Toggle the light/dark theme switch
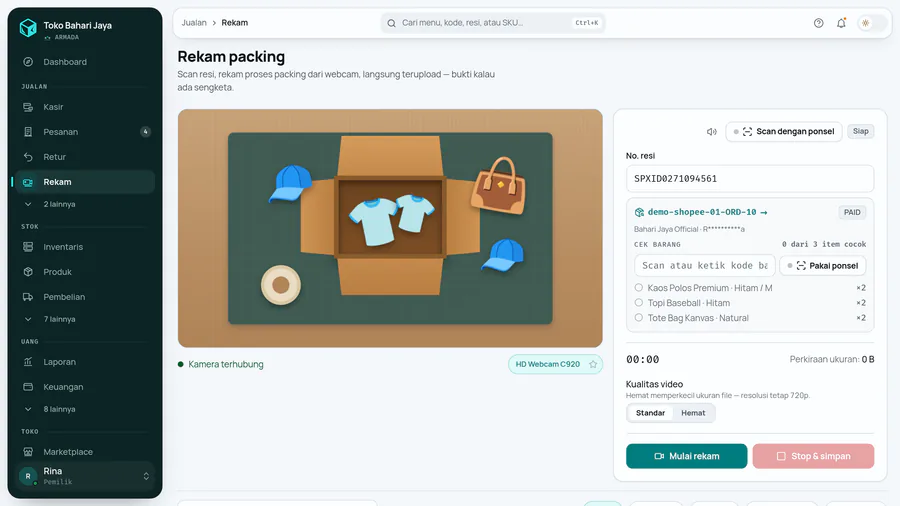The width and height of the screenshot is (900, 506). [x=871, y=23]
